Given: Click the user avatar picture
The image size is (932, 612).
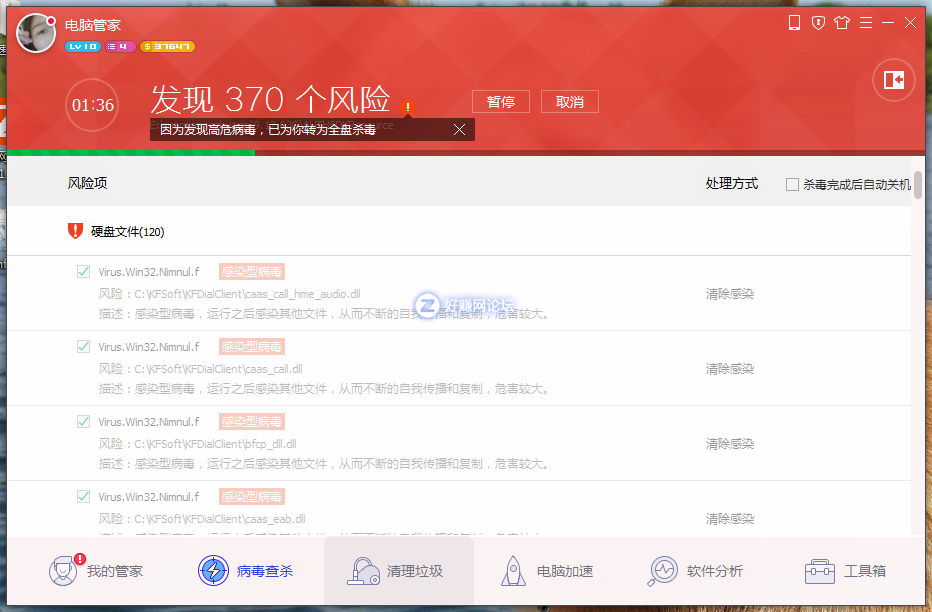Looking at the screenshot, I should pyautogui.click(x=36, y=33).
